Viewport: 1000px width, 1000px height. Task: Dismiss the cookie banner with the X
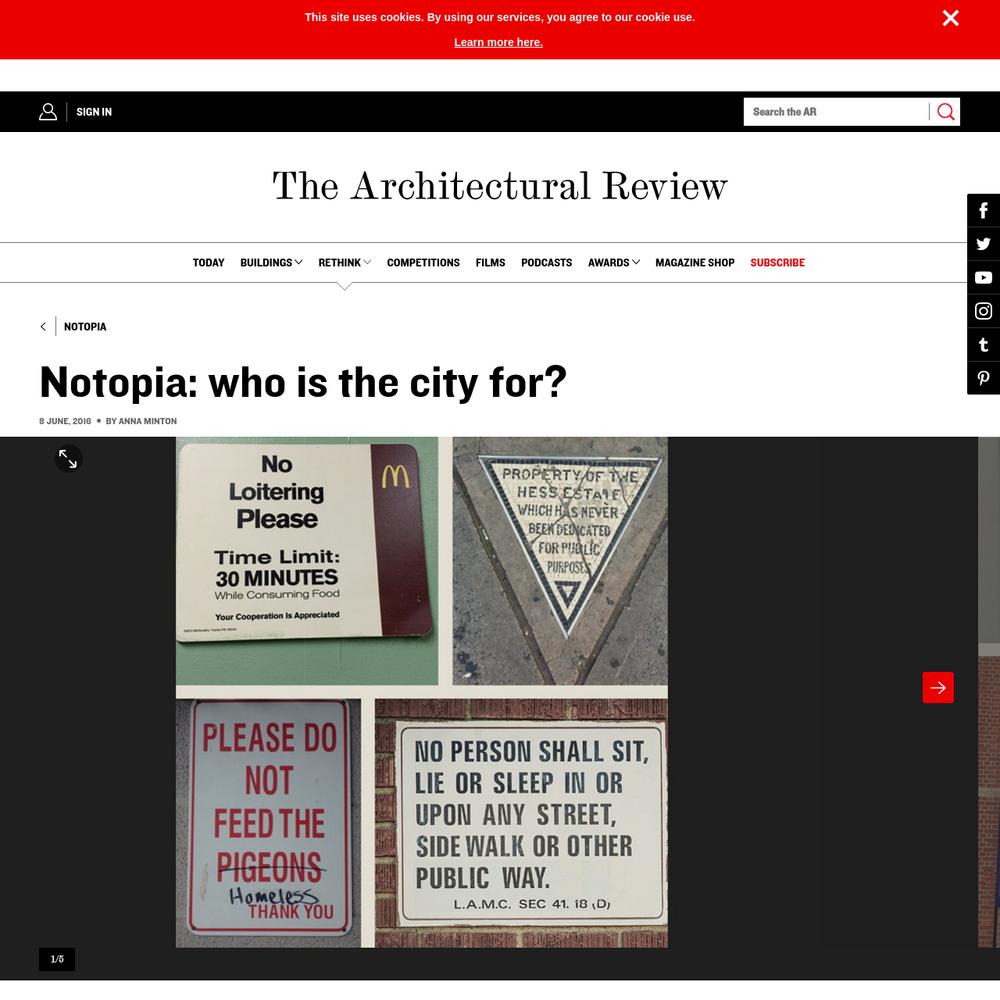[x=950, y=18]
